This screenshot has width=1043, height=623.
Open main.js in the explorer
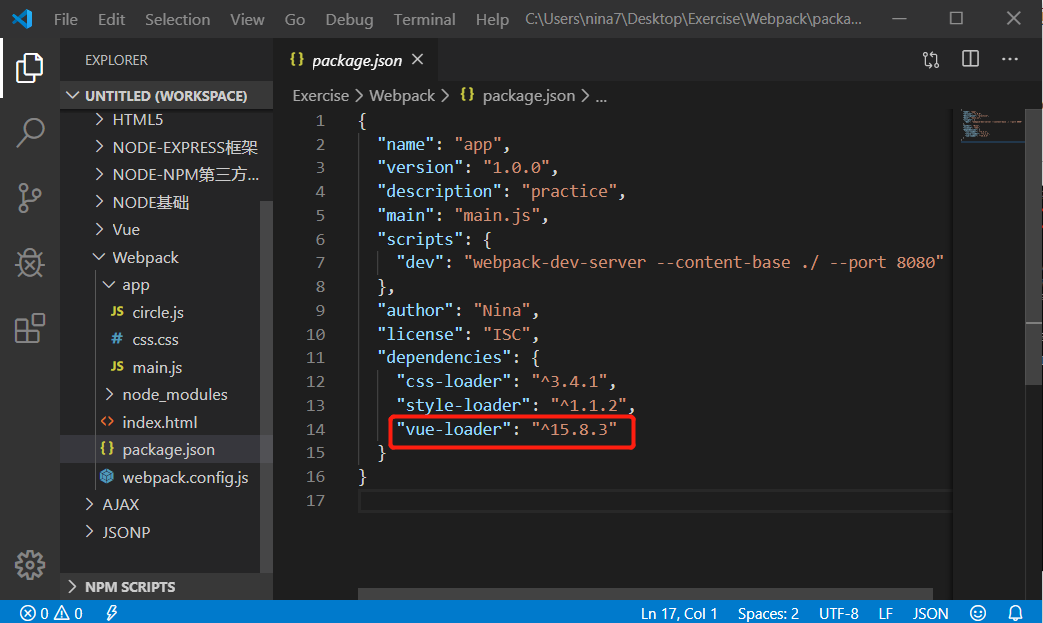(160, 367)
